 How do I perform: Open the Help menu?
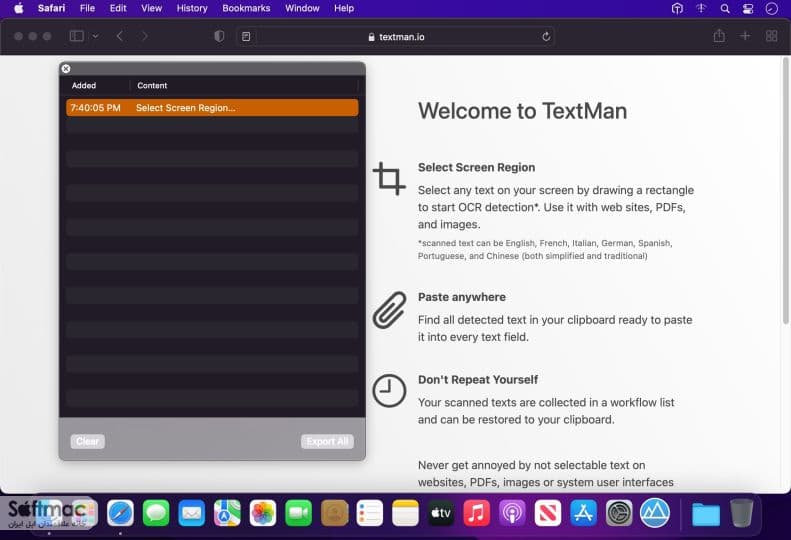[344, 8]
